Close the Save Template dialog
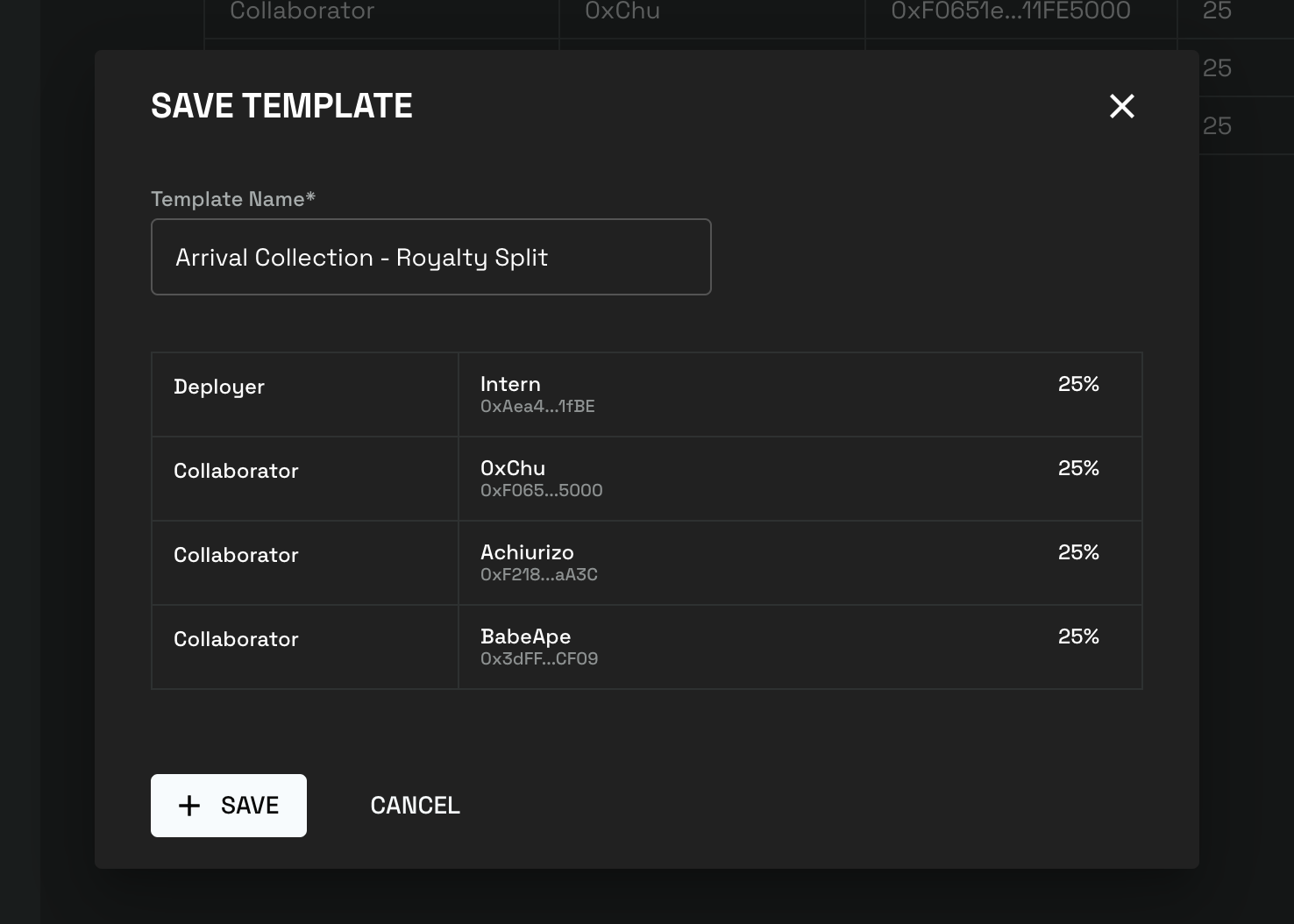1294x924 pixels. pos(1121,106)
